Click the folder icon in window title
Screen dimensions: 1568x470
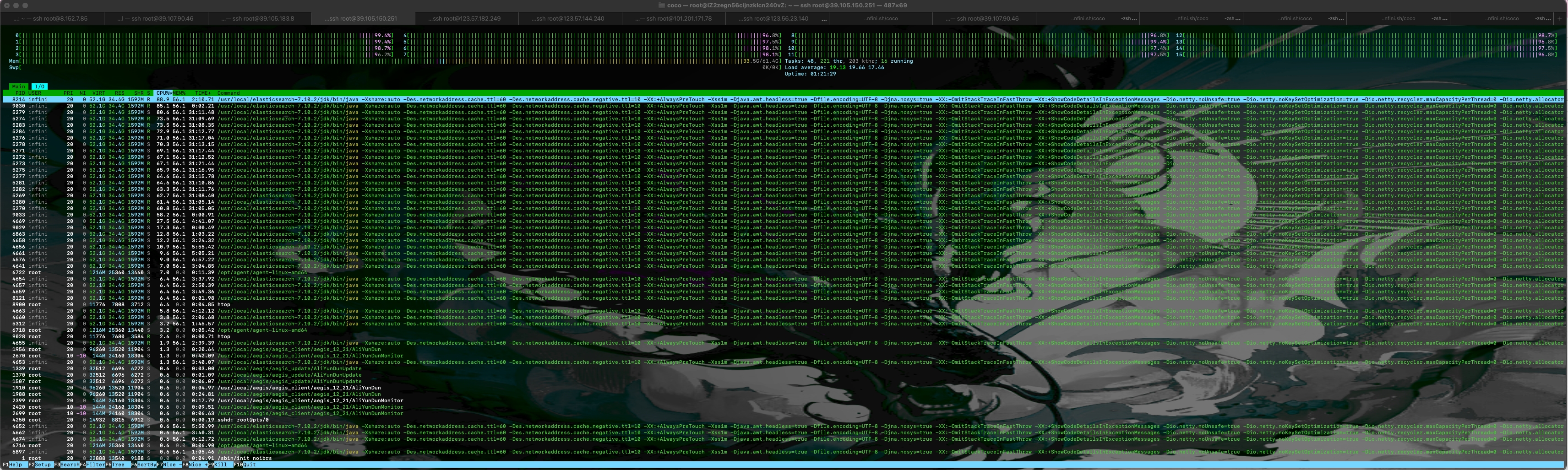pos(661,5)
